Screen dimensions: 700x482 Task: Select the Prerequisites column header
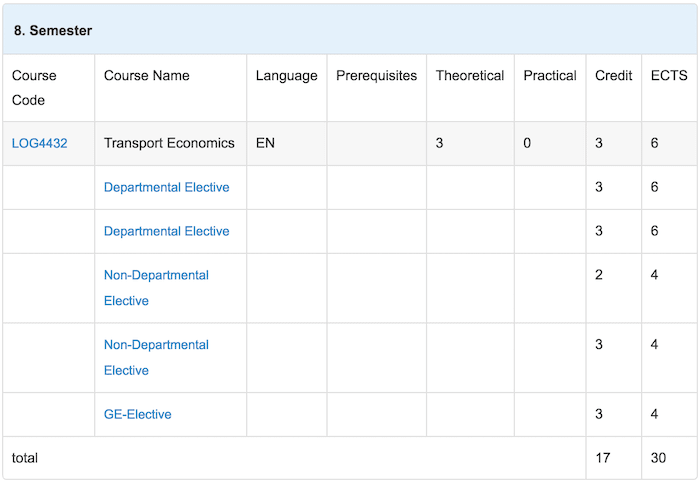pyautogui.click(x=377, y=88)
